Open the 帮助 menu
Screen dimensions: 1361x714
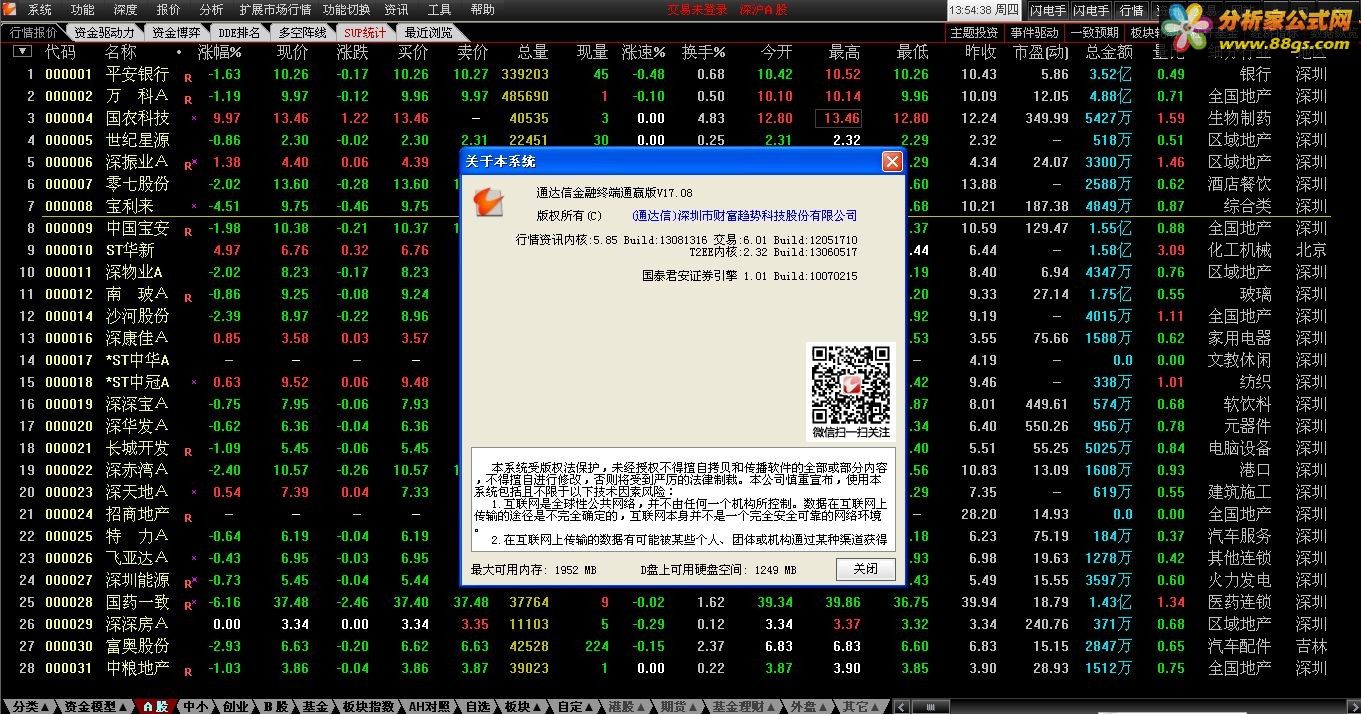click(482, 9)
